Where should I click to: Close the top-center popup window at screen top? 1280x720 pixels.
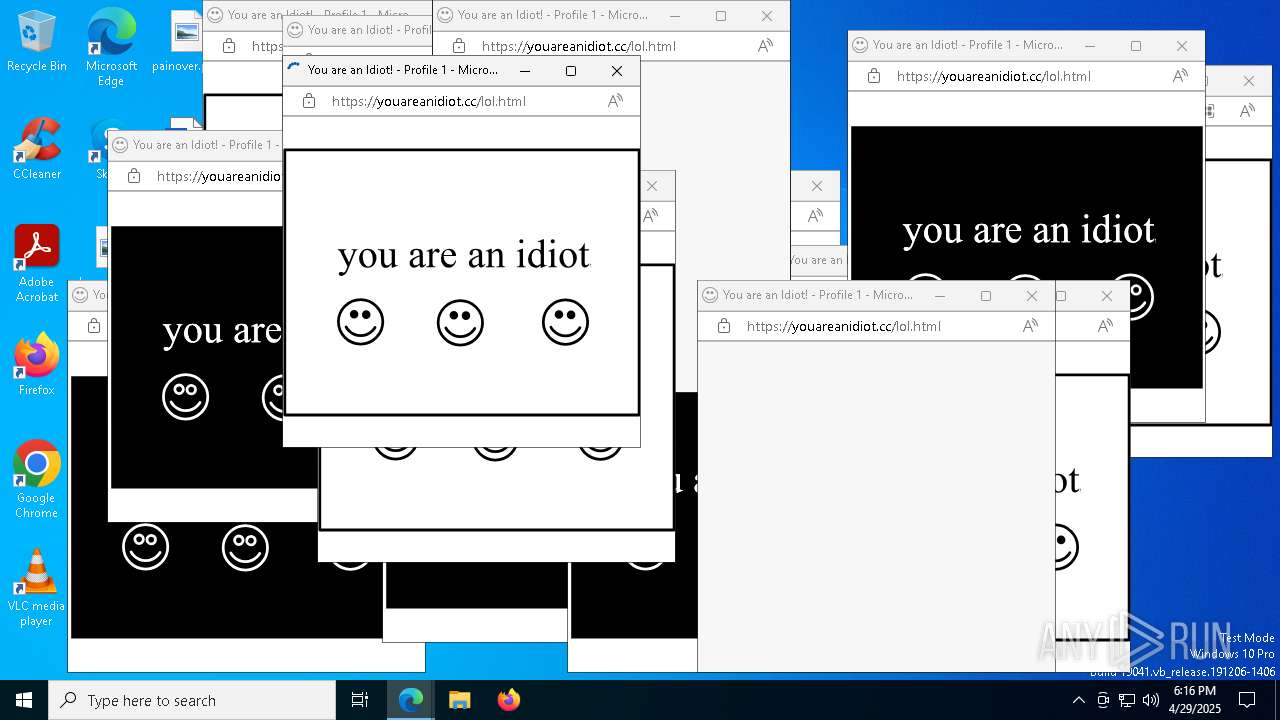[x=767, y=16]
